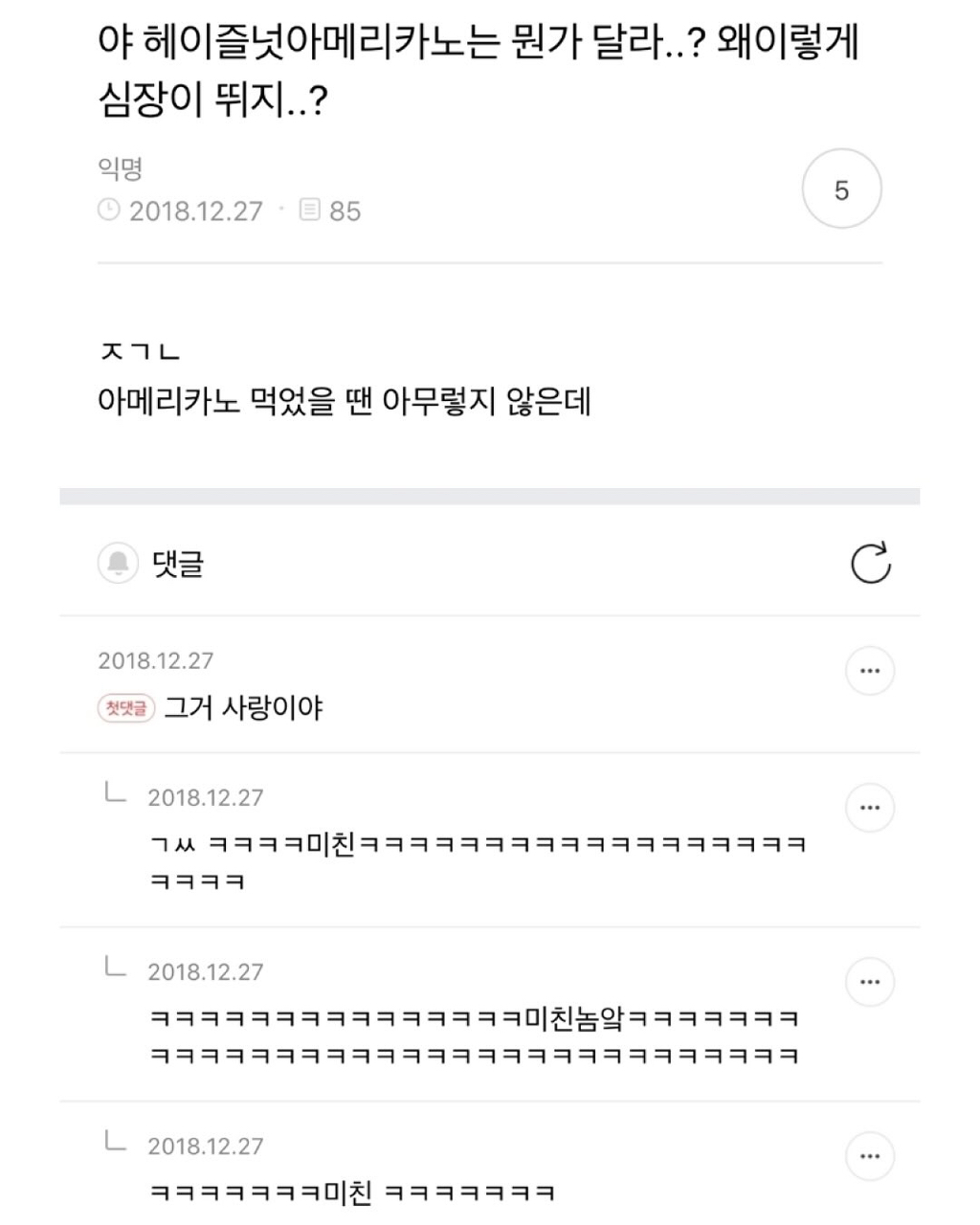Image resolution: width=980 pixels, height=1225 pixels.
Task: Click the reply arrow icon on the bottom reply
Action: pyautogui.click(x=115, y=1142)
